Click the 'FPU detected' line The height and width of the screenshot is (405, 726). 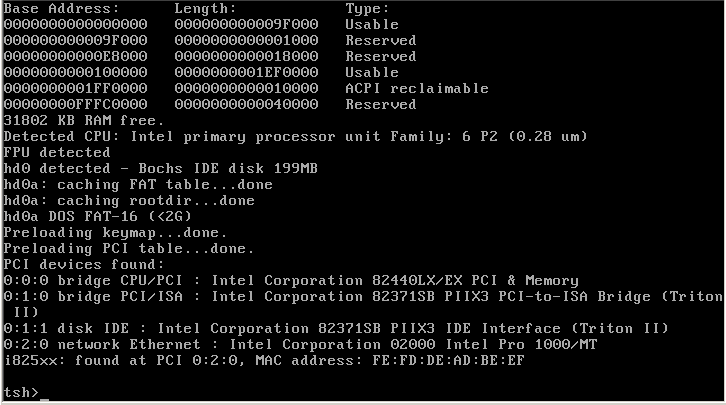[x=56, y=152]
